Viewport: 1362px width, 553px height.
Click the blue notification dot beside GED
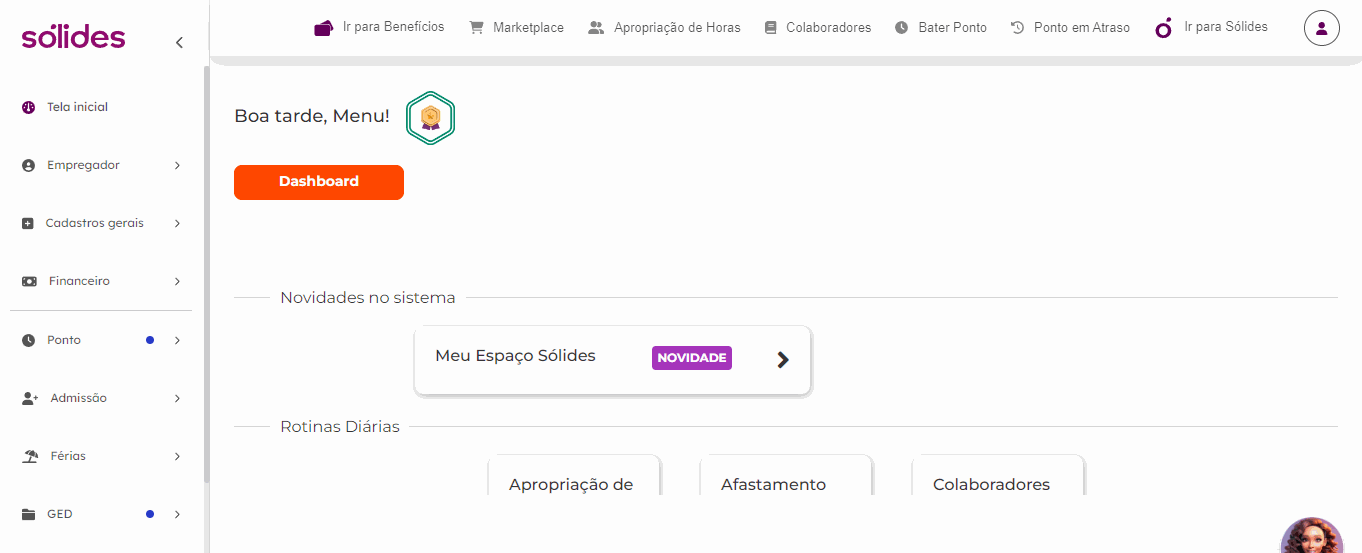click(x=150, y=514)
